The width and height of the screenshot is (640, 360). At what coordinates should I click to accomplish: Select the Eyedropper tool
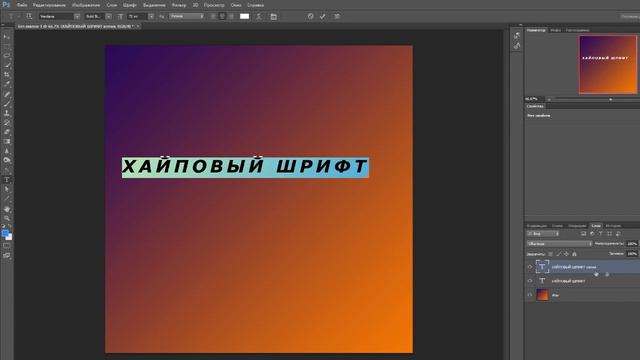(x=7, y=84)
